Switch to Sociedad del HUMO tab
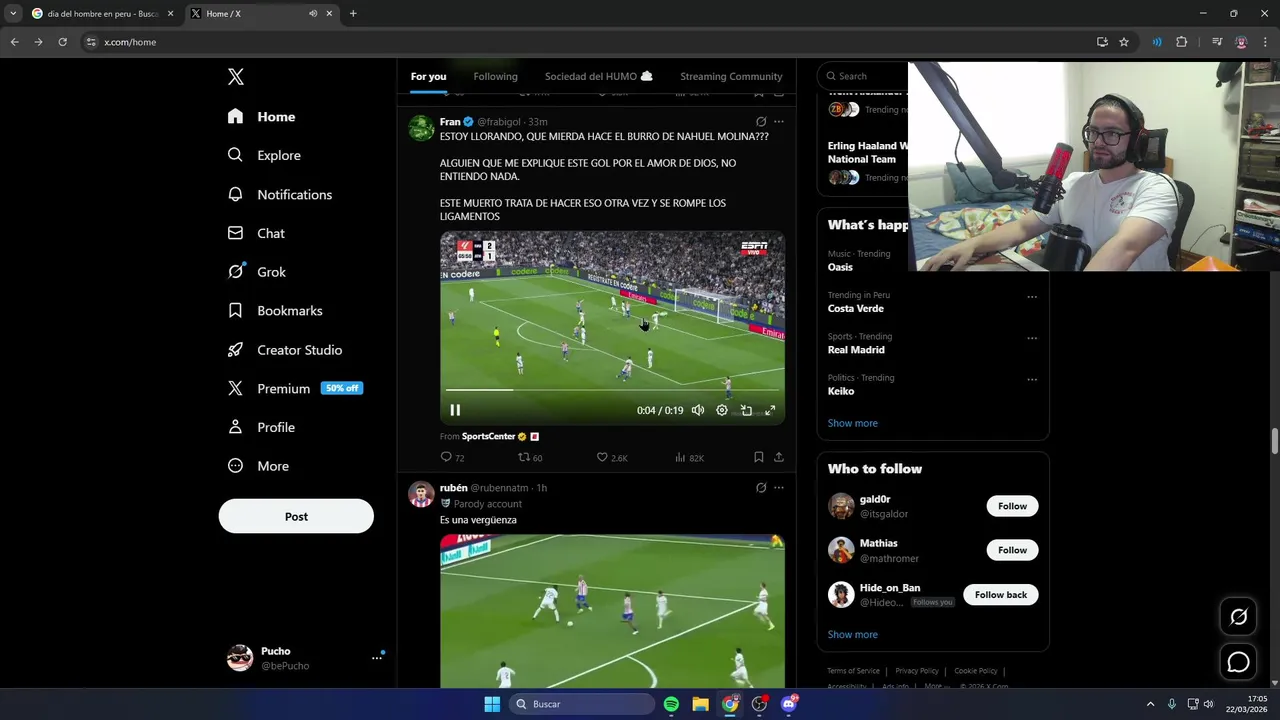Image resolution: width=1280 pixels, height=720 pixels. point(598,76)
